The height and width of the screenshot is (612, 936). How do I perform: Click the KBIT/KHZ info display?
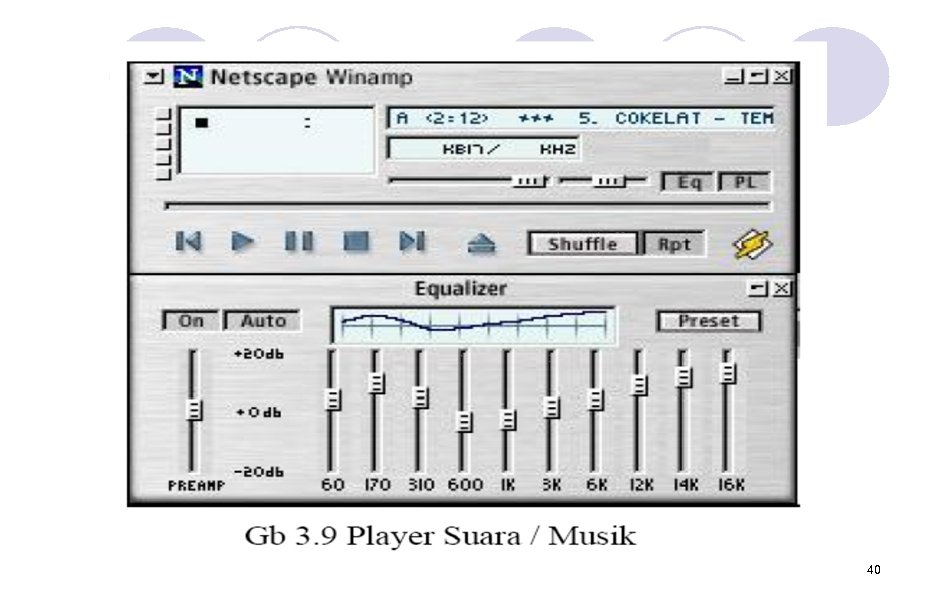coord(484,149)
